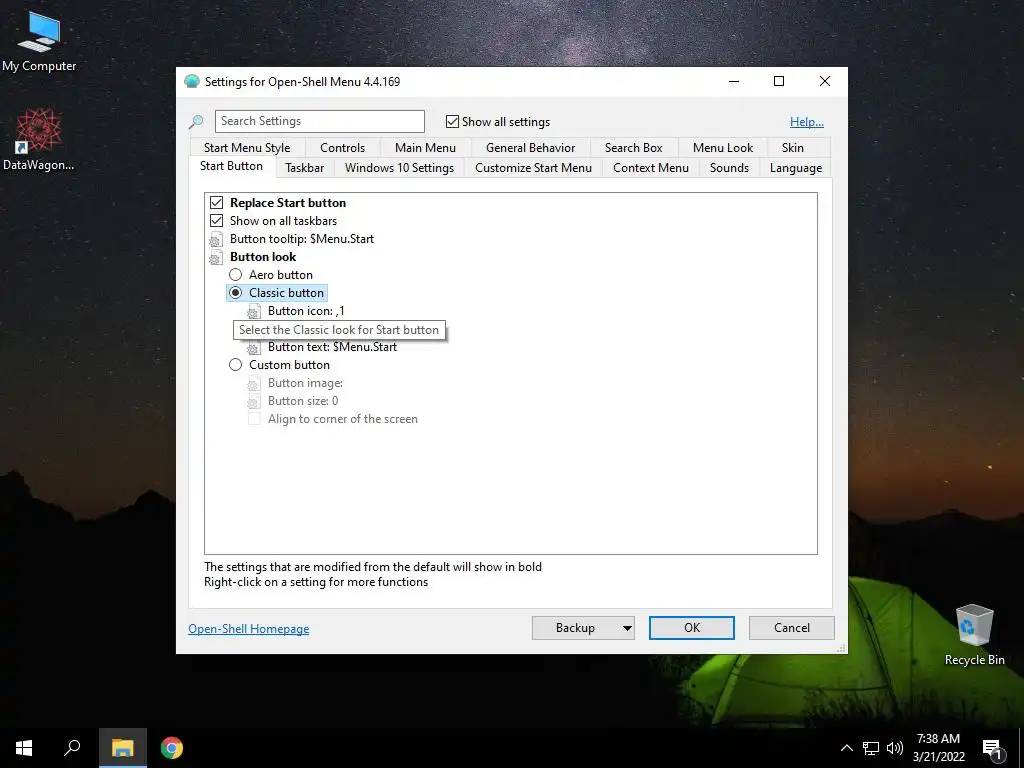This screenshot has width=1024, height=768.
Task: Open the Open-Shell Homepage link
Action: (x=249, y=629)
